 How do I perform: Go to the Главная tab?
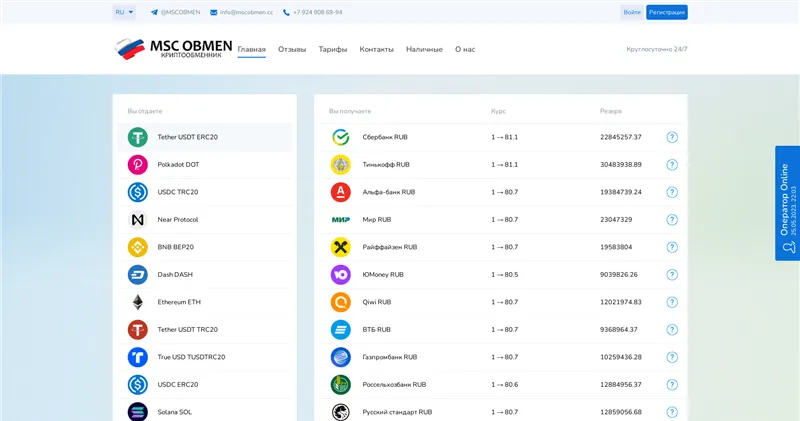coord(252,49)
